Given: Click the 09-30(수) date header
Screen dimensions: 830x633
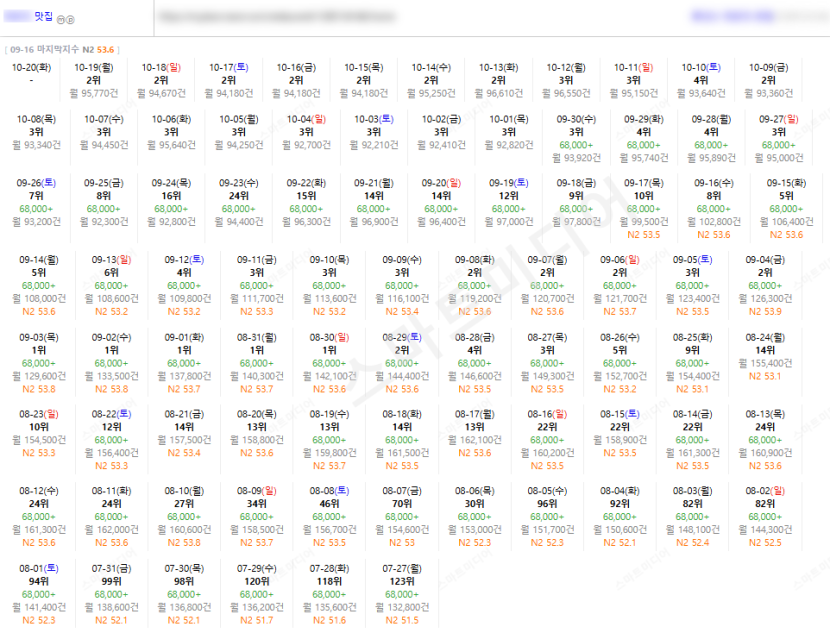Looking at the screenshot, I should pyautogui.click(x=576, y=120).
